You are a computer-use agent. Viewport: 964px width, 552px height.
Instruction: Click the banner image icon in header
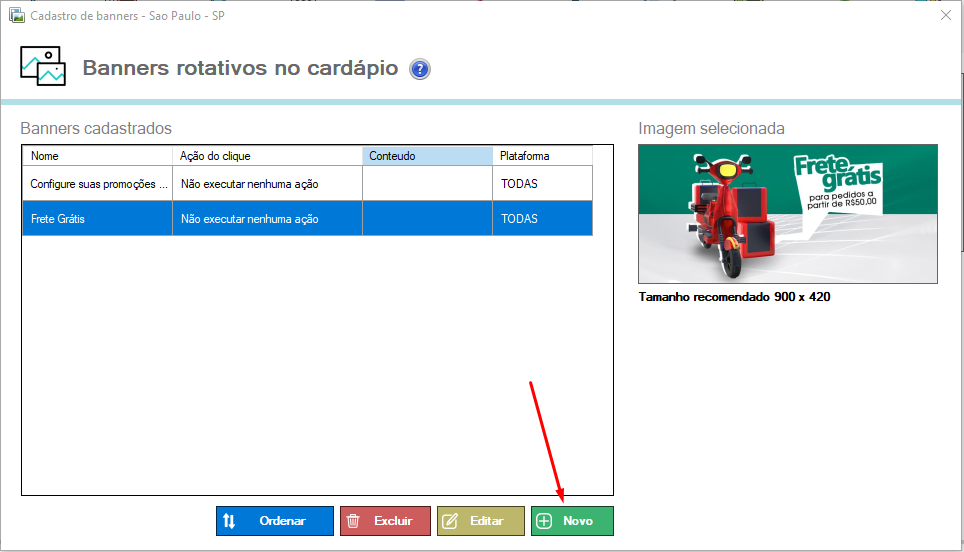43,66
